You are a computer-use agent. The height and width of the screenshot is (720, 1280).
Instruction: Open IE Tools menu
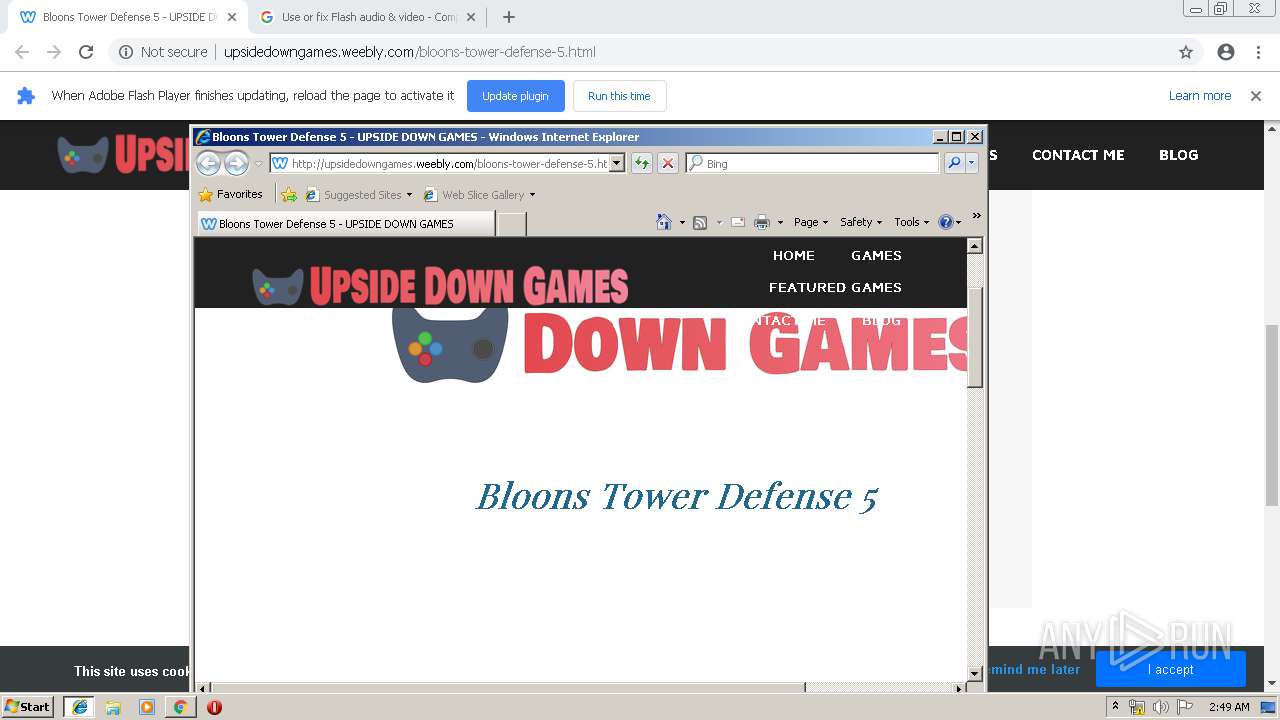coord(911,222)
